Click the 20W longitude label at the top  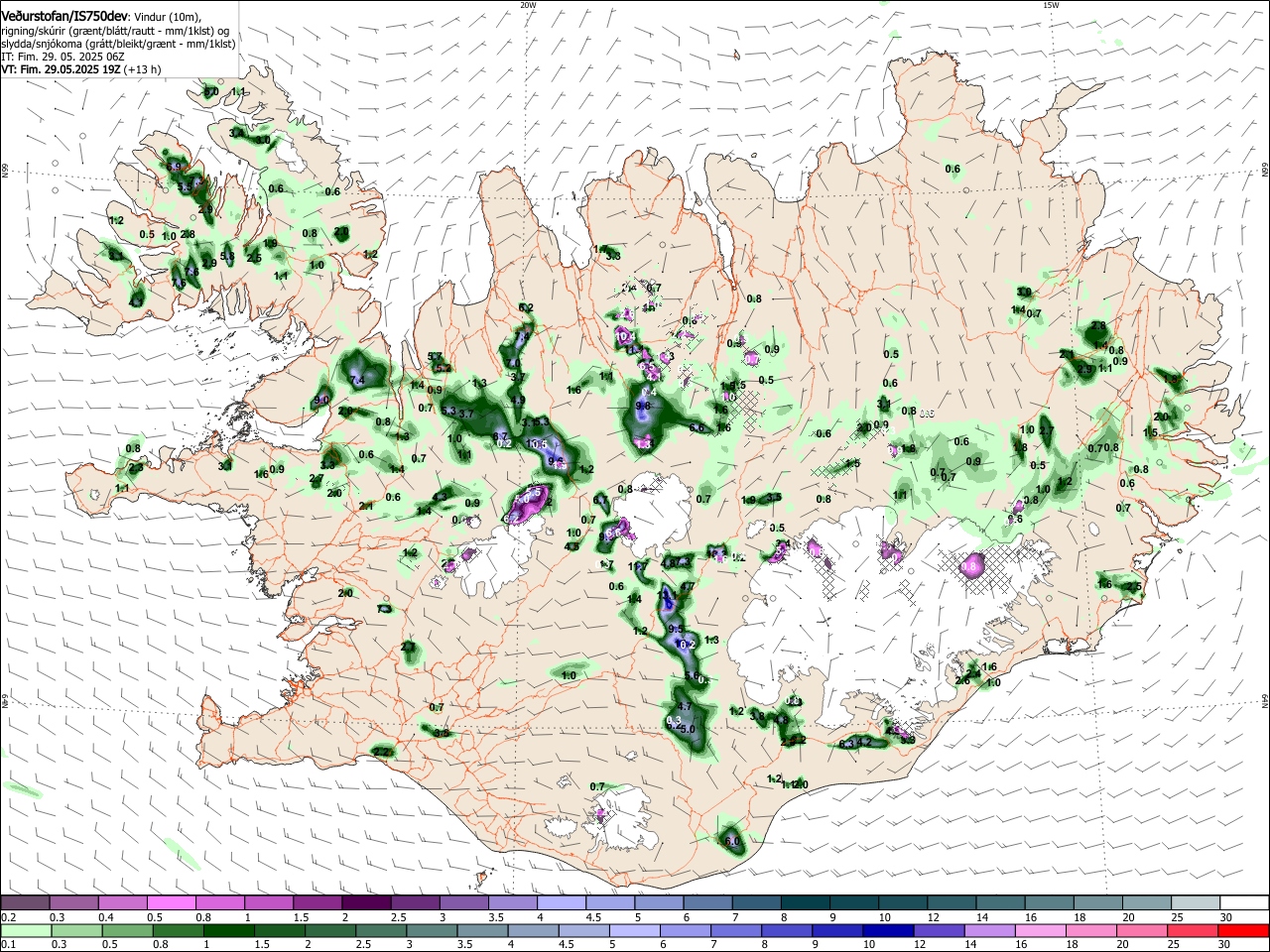point(528,5)
